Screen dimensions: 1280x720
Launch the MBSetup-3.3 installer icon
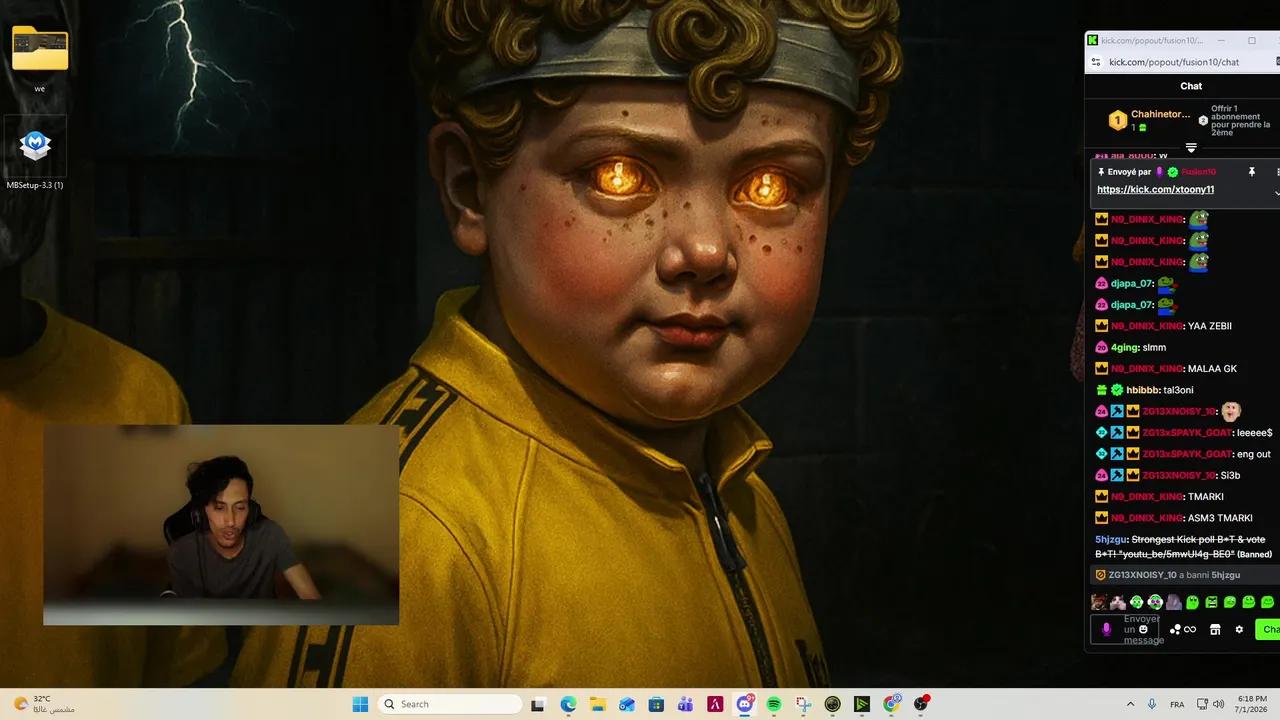pyautogui.click(x=36, y=148)
